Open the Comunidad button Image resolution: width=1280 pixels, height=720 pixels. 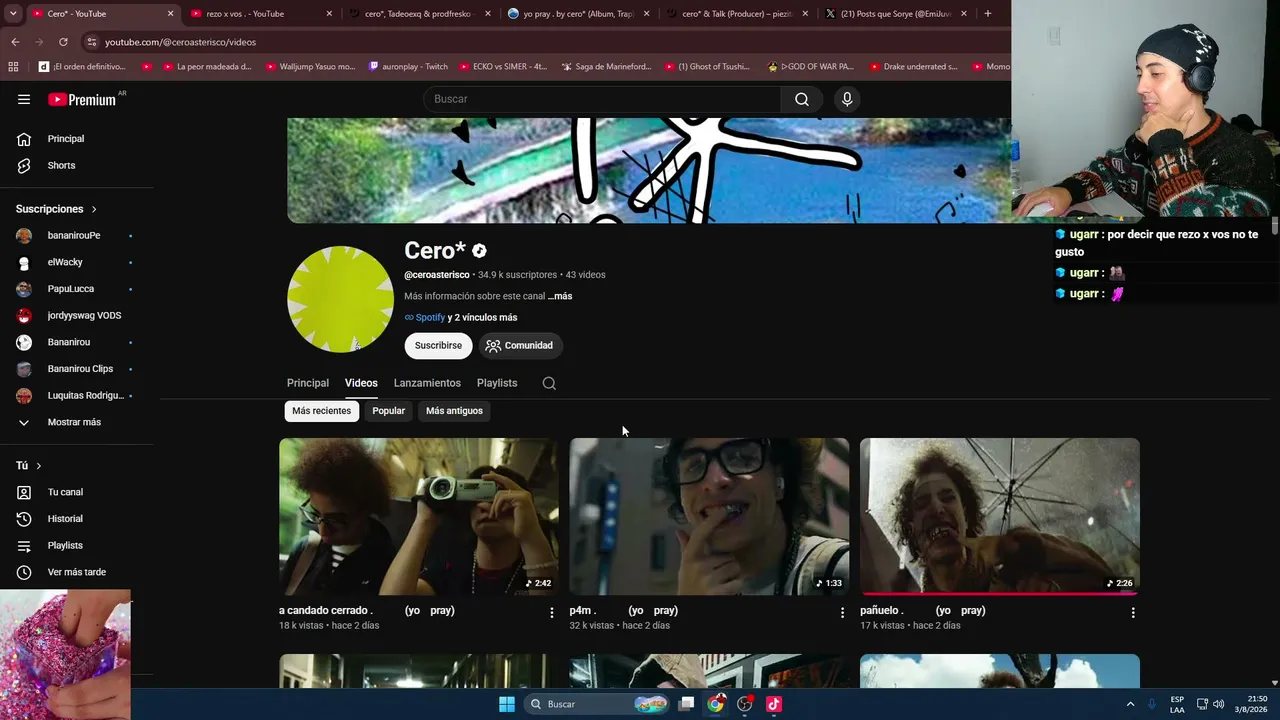520,346
